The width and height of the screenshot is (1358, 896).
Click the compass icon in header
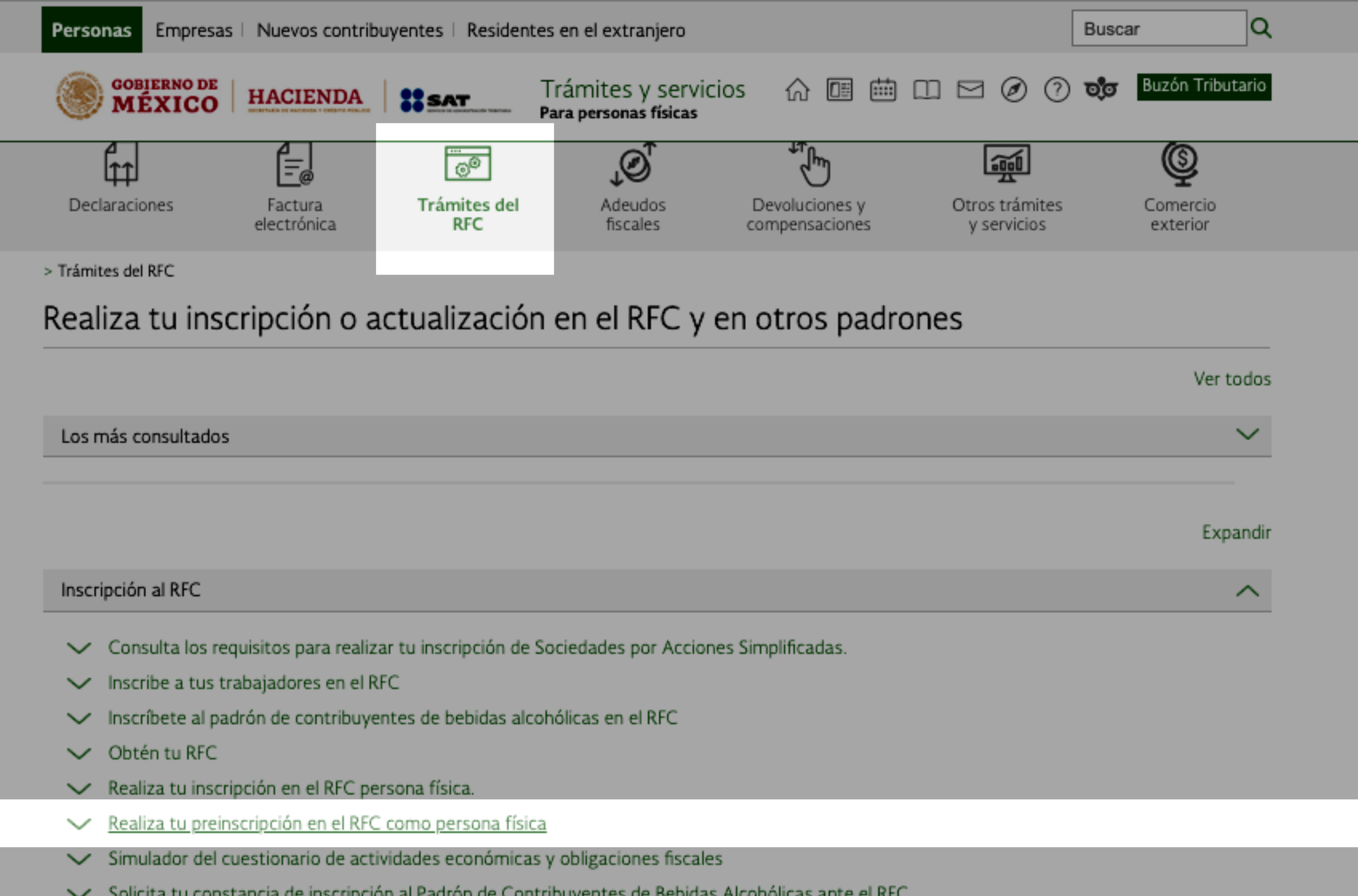[1013, 90]
